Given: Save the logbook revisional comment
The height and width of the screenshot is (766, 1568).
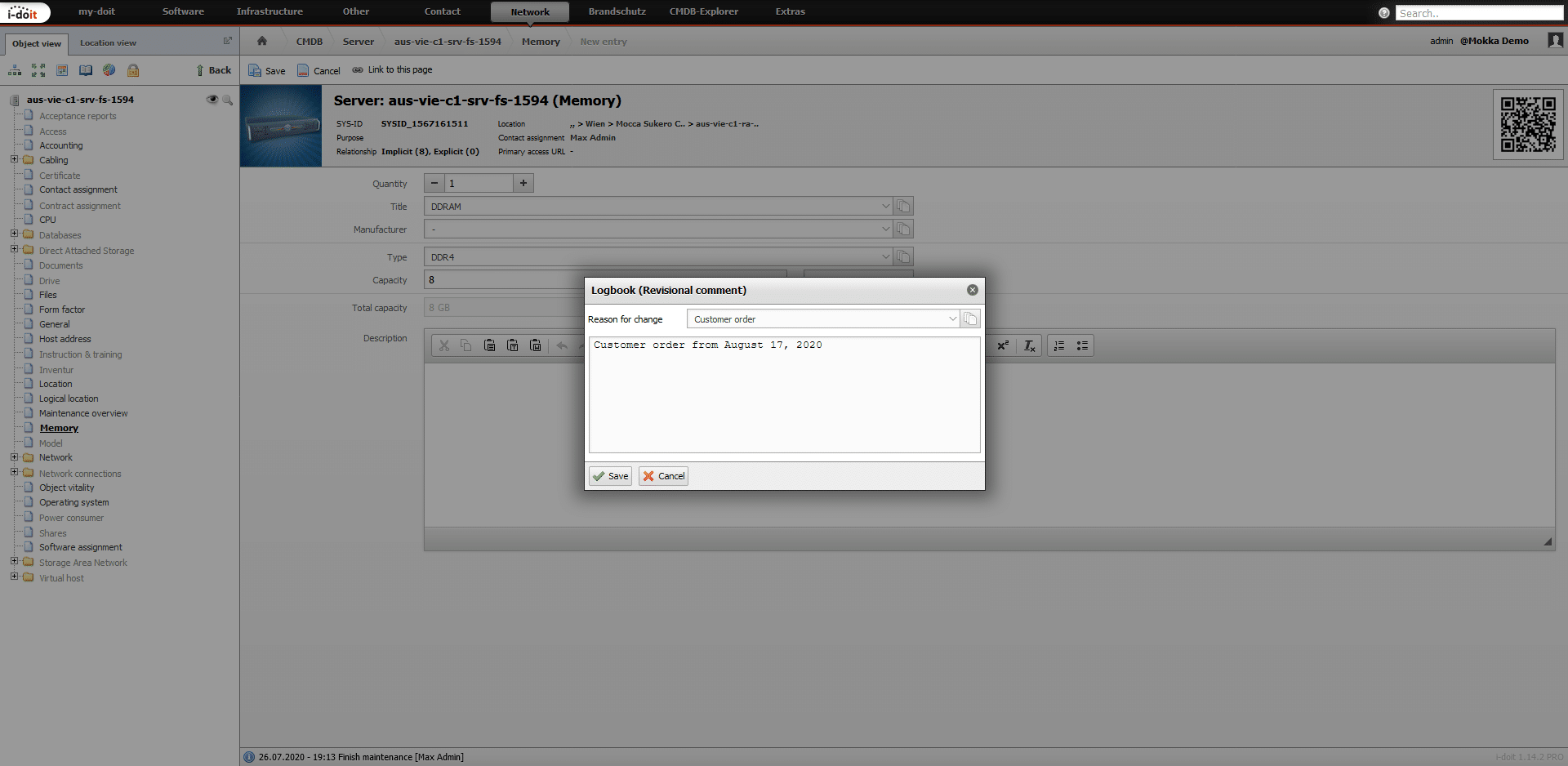Looking at the screenshot, I should click(x=611, y=476).
